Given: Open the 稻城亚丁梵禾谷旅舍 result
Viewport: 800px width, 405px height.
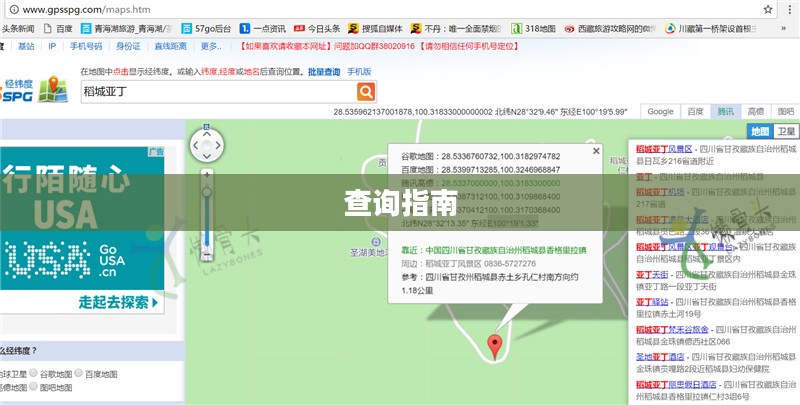Looking at the screenshot, I should coord(672,330).
